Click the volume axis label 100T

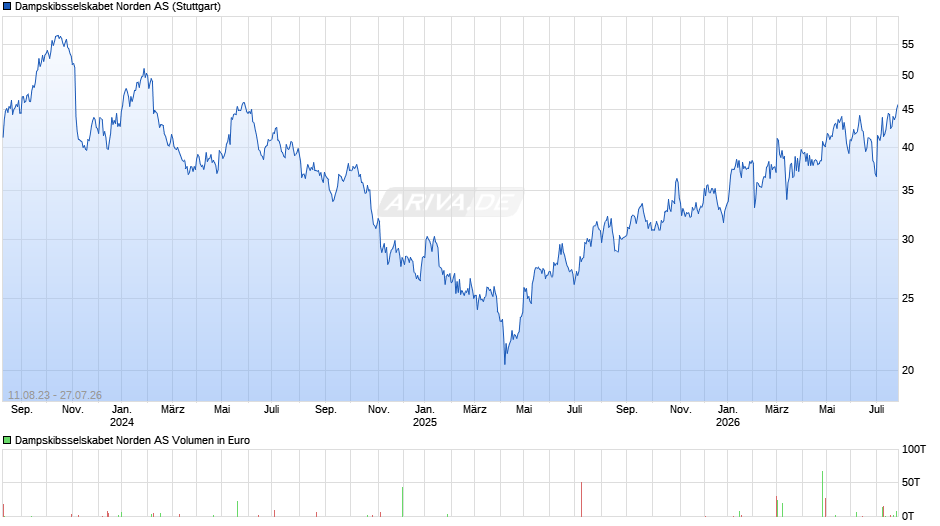point(914,450)
